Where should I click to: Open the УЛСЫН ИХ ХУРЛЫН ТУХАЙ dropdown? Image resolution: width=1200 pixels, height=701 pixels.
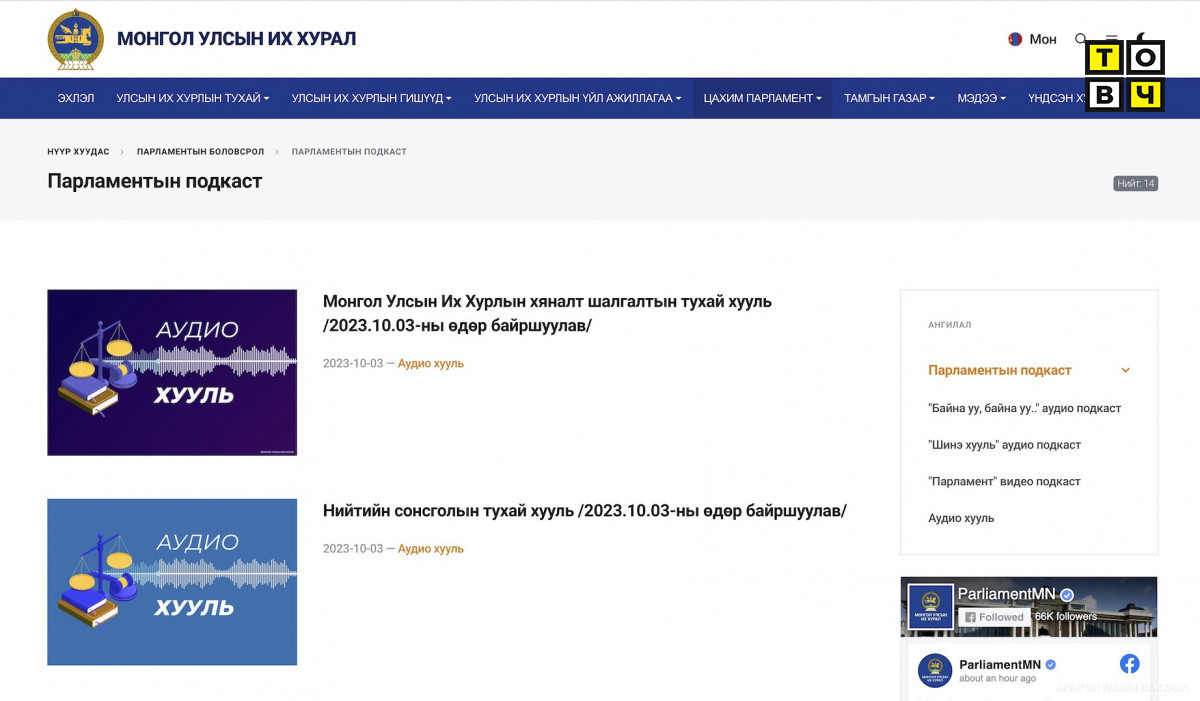click(x=193, y=98)
